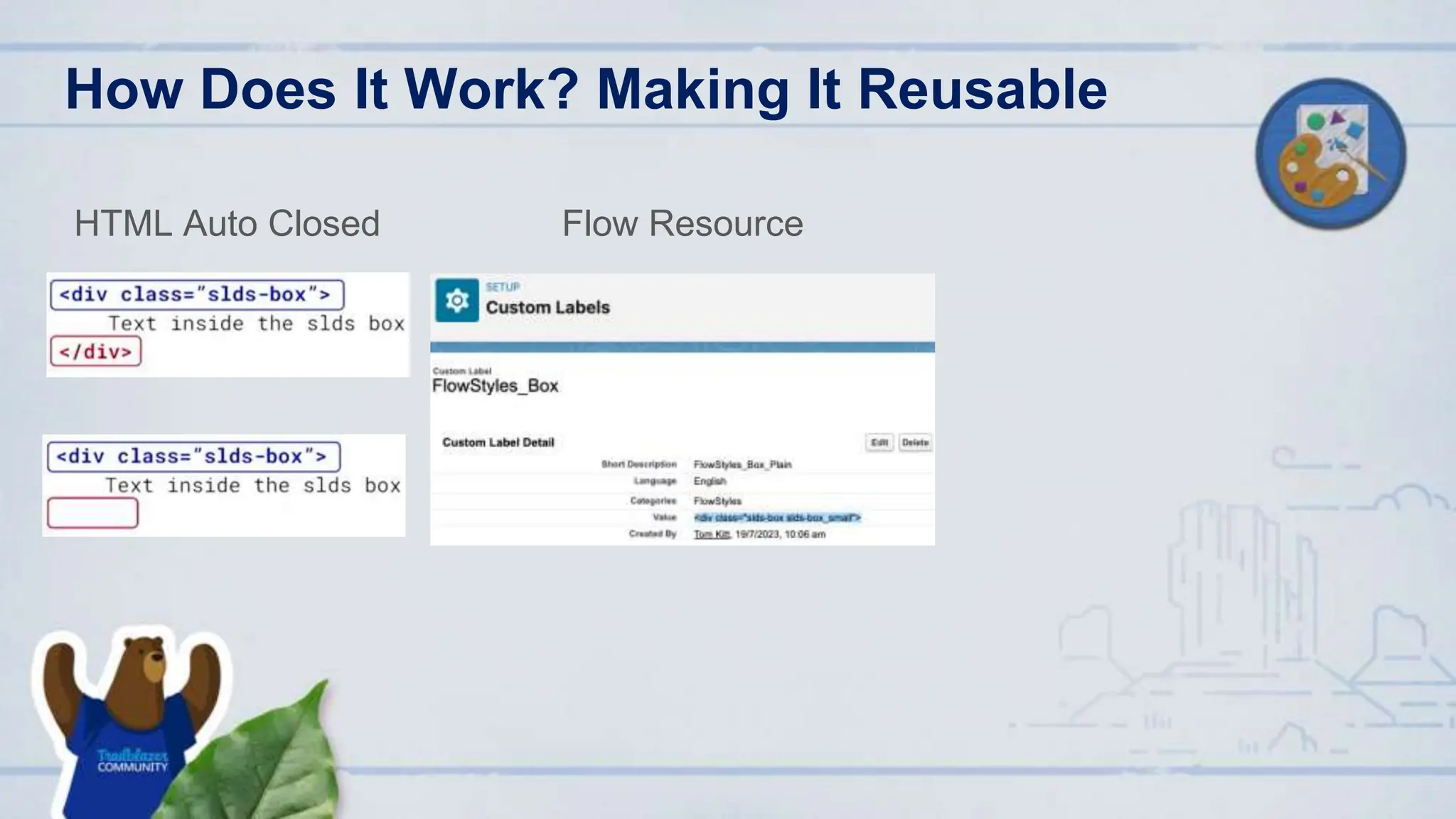Click the Edit button in Custom Label Detail
Viewport: 1456px width, 819px height.
coord(879,442)
